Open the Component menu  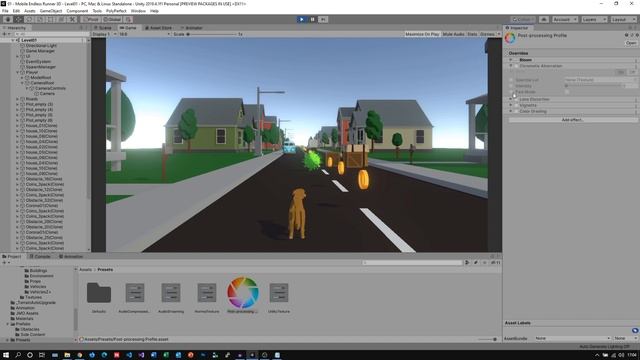[x=77, y=11]
